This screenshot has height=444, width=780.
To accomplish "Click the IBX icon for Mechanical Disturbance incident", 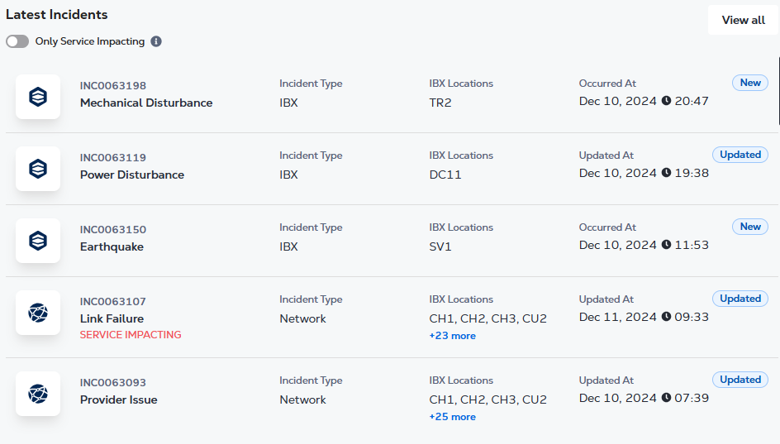I will pyautogui.click(x=38, y=96).
